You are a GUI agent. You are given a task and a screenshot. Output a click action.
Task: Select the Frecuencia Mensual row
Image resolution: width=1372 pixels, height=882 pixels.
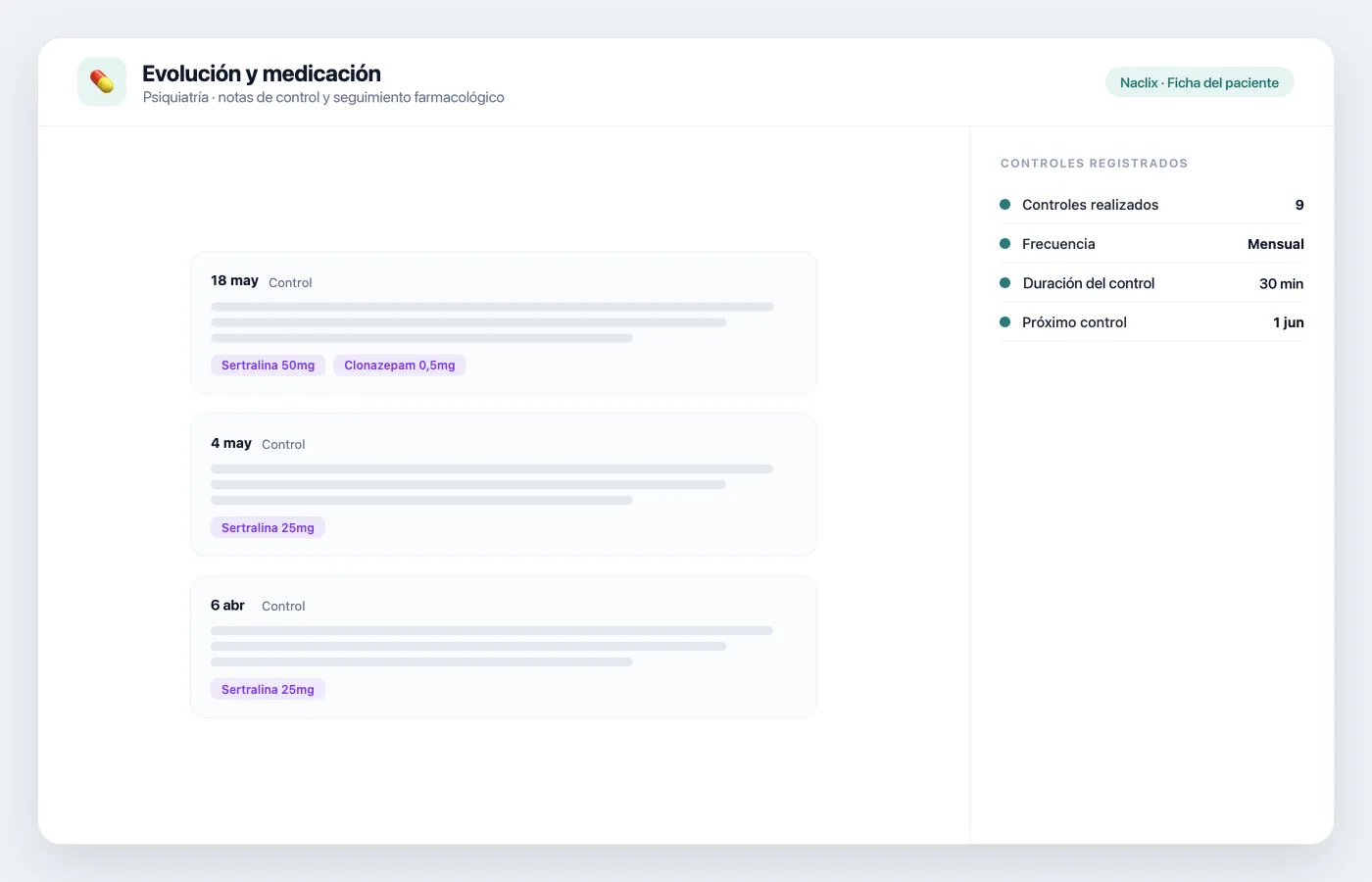tap(1151, 244)
